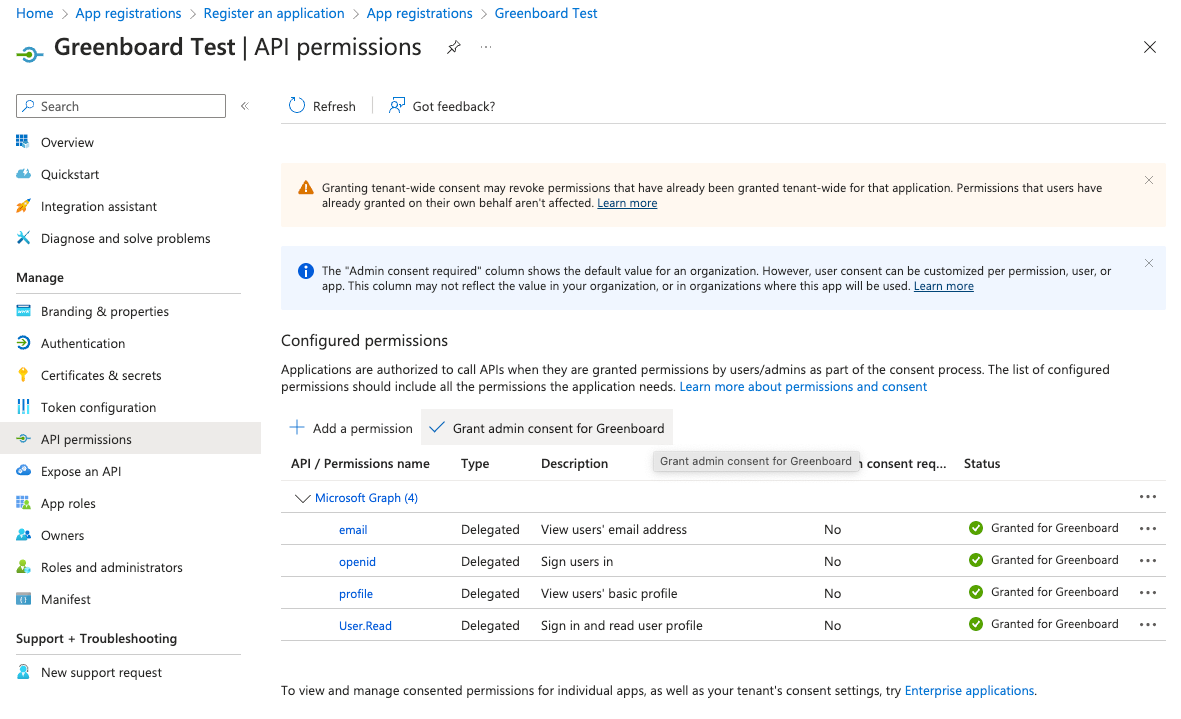
Task: Open more options for profile permission
Action: 1148,593
